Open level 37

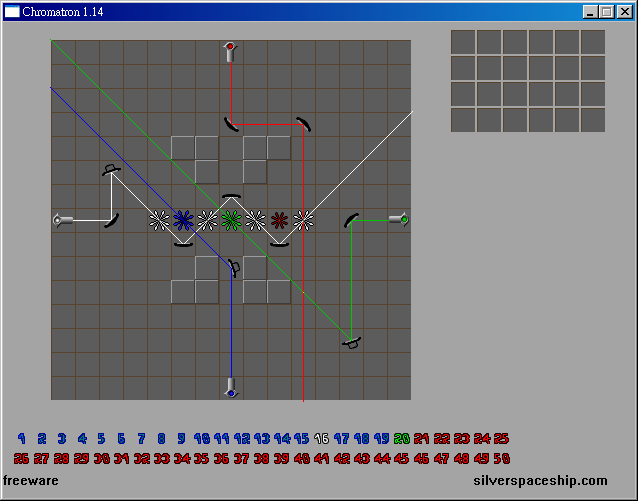tap(241, 459)
